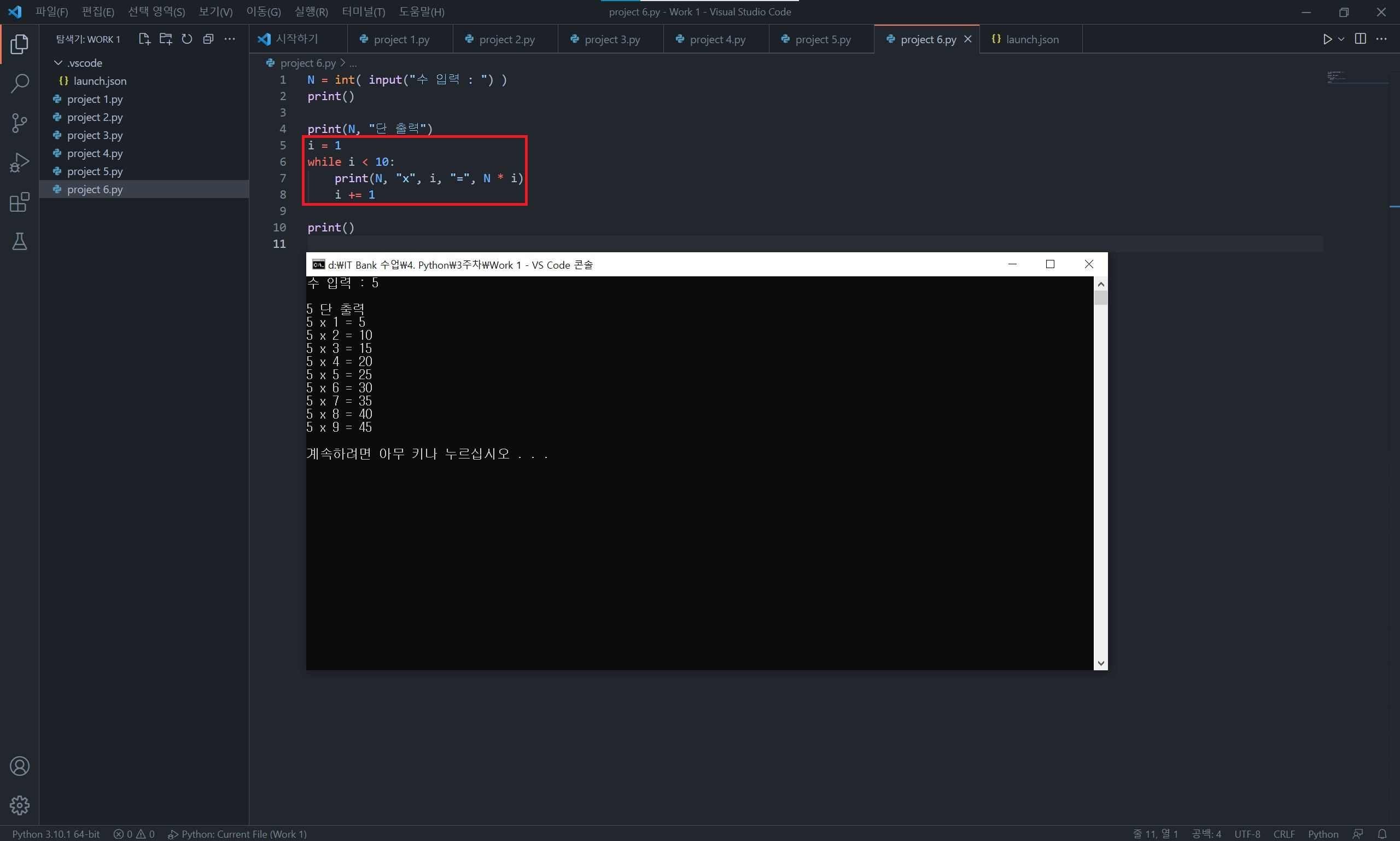Viewport: 1400px width, 841px height.
Task: Open Source Control view
Action: [x=19, y=123]
